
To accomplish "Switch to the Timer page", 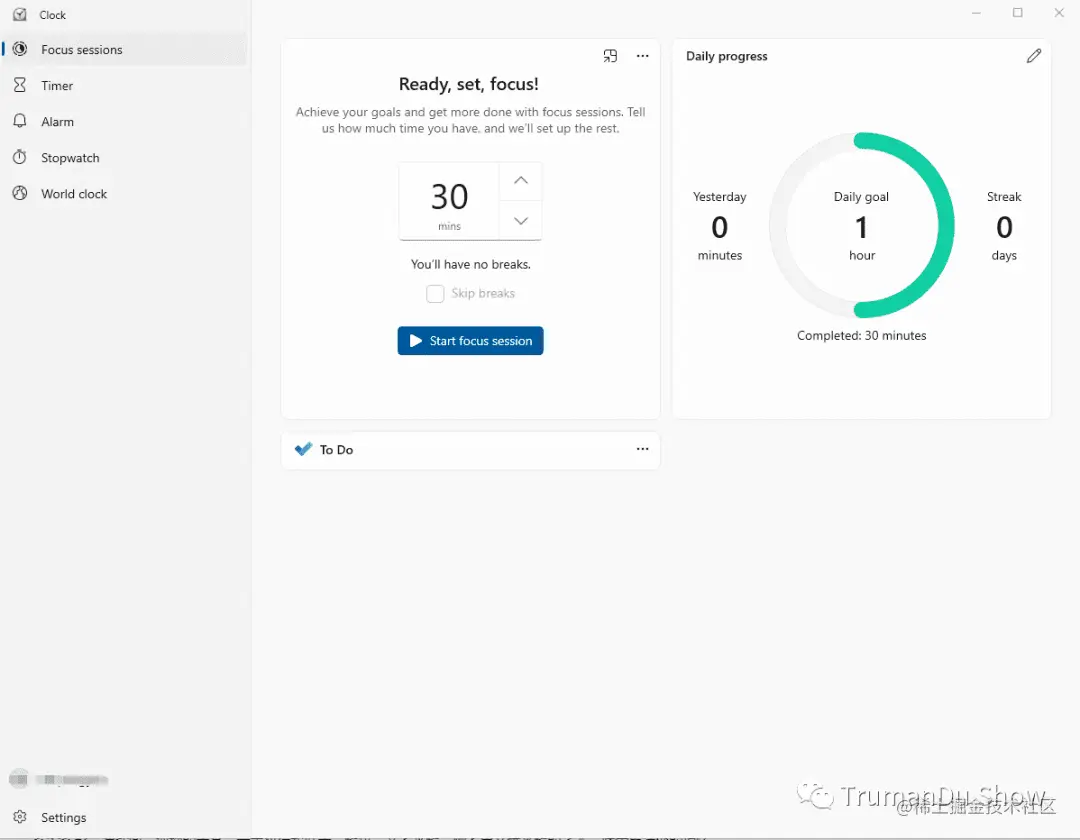I will [x=125, y=85].
